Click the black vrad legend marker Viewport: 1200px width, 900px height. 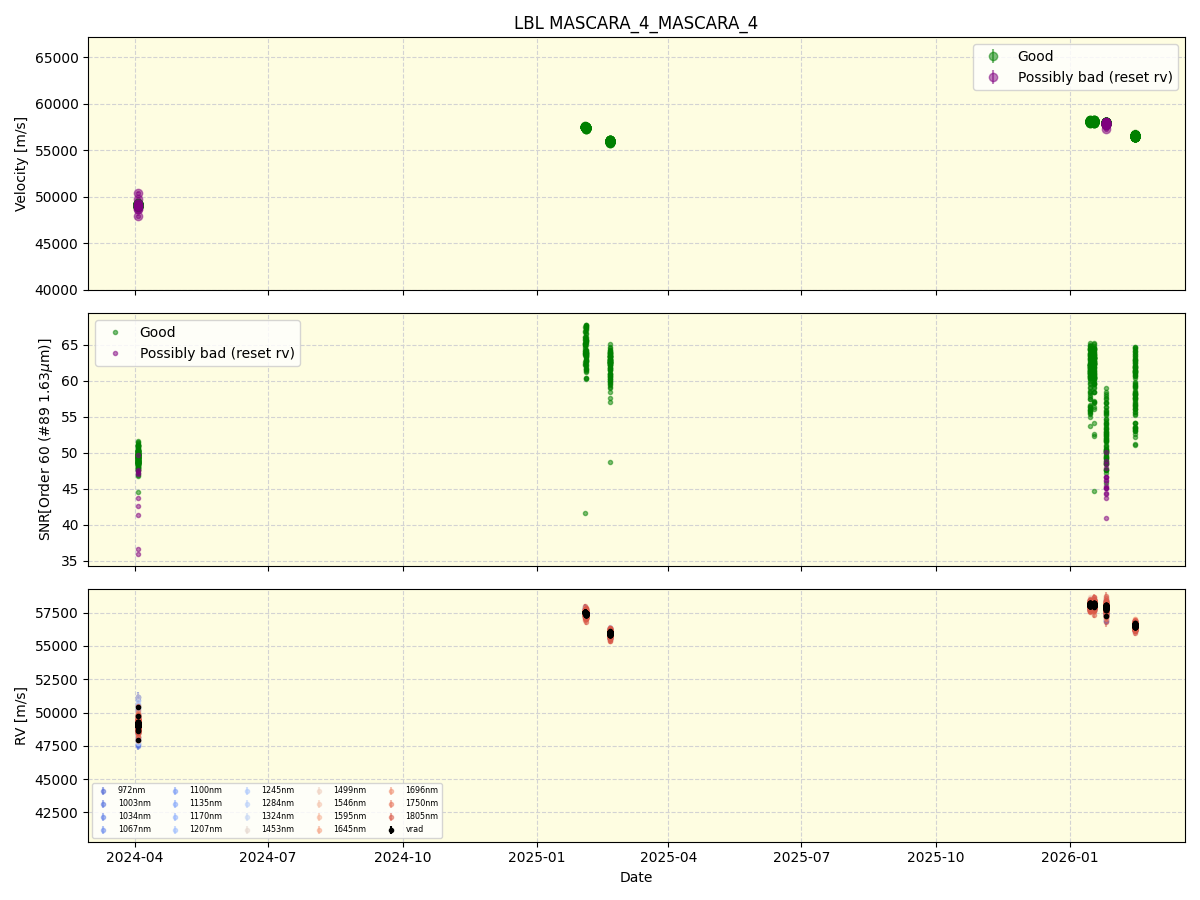click(391, 830)
